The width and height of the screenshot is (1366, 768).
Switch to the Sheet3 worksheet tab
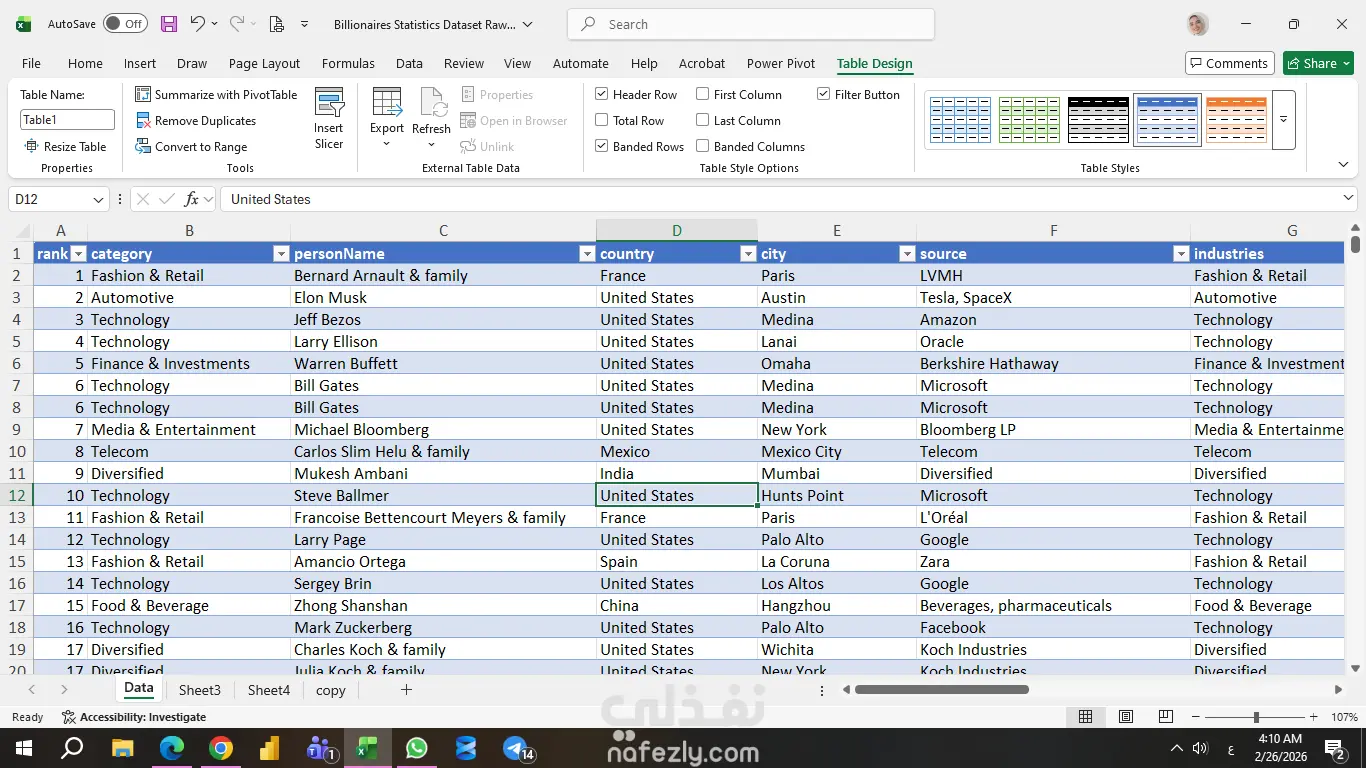tap(200, 690)
